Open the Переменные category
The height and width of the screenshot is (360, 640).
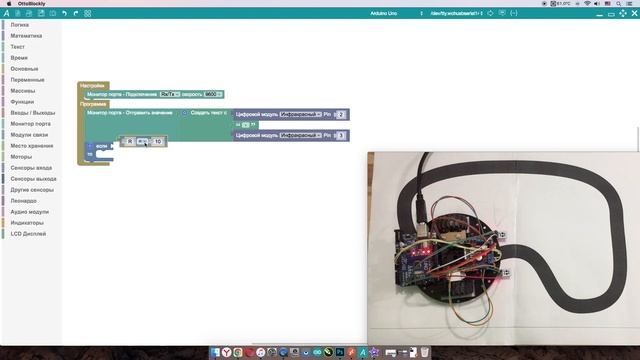pos(27,80)
